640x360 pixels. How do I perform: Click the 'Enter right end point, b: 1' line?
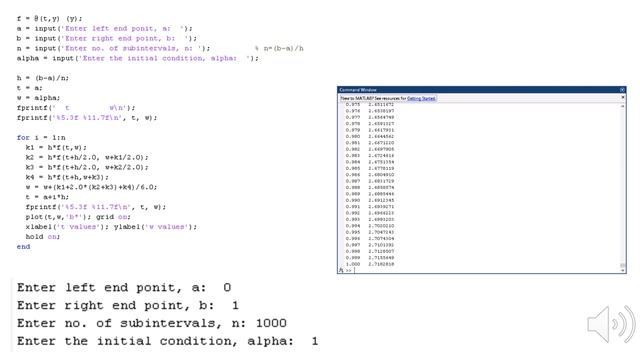pyautogui.click(x=128, y=305)
